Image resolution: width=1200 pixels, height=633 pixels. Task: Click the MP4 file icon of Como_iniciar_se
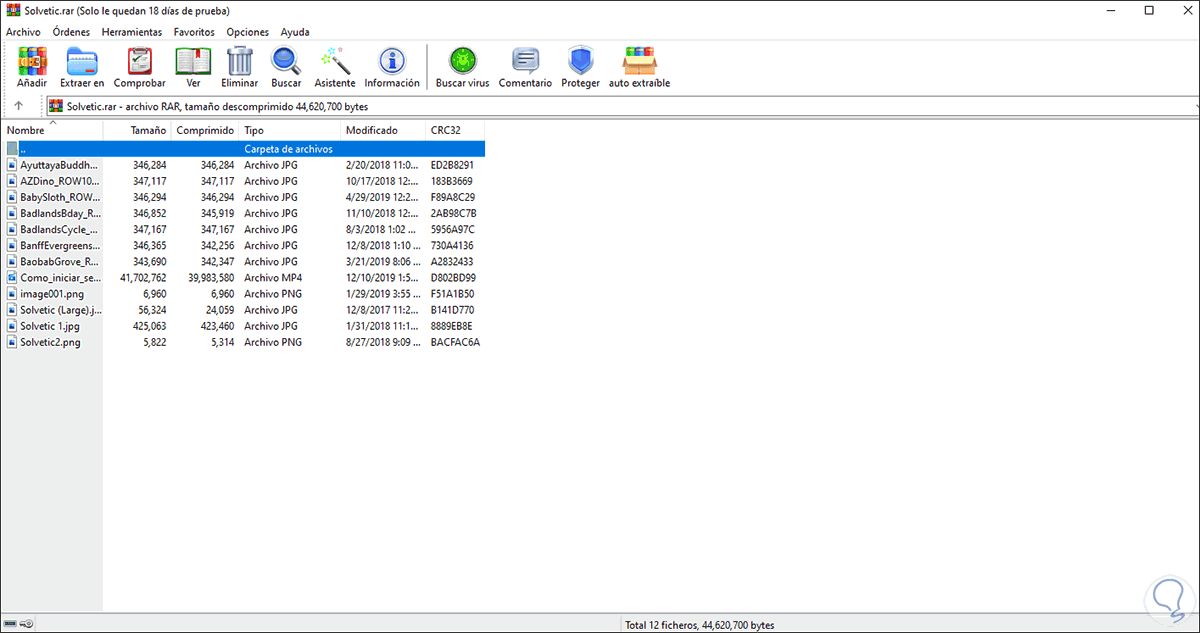[12, 278]
